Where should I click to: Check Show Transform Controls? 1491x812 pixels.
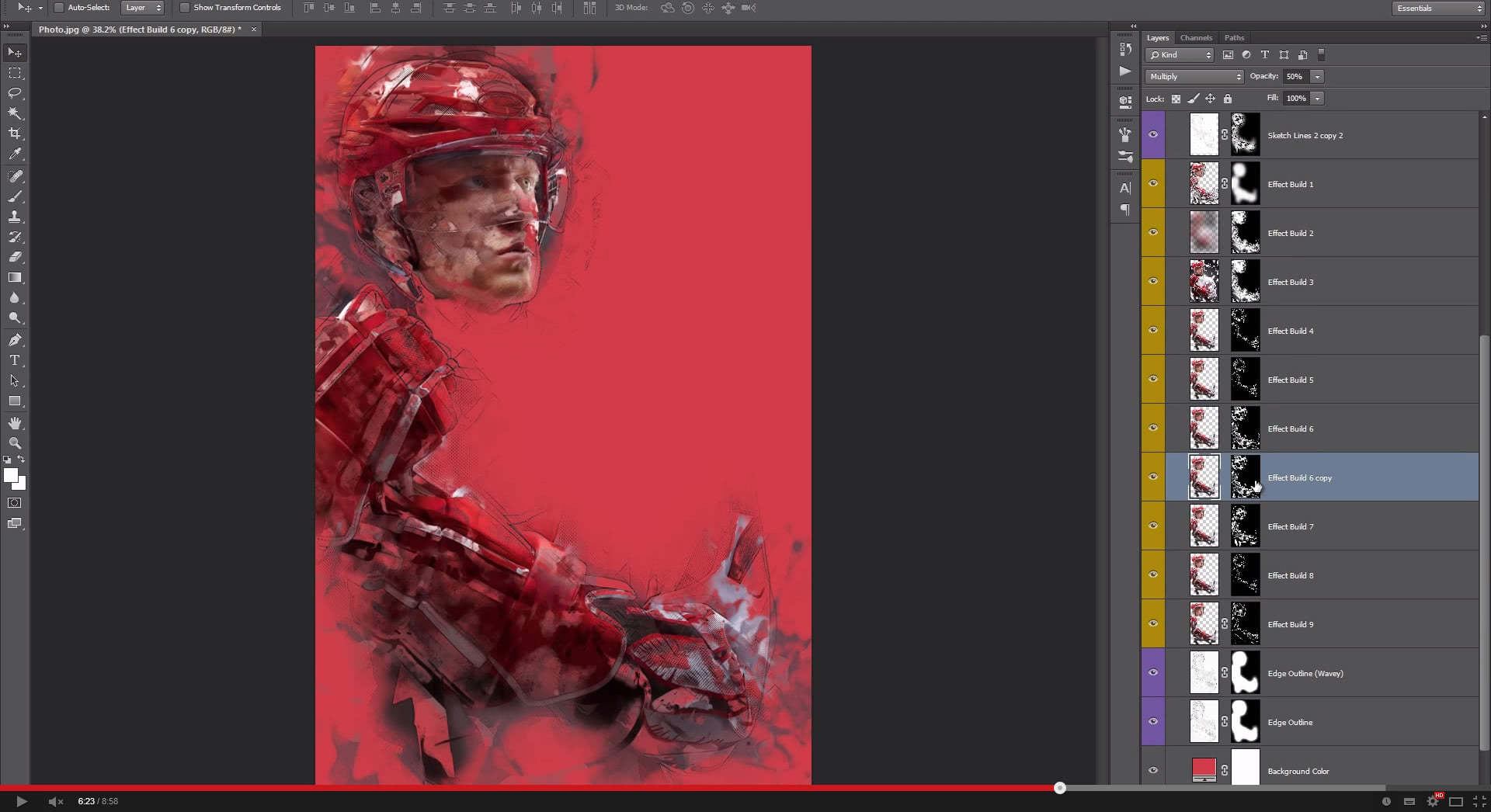[x=184, y=8]
